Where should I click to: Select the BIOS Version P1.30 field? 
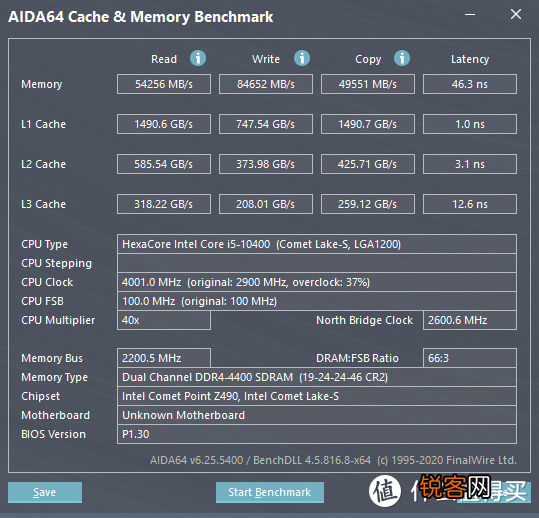click(317, 434)
